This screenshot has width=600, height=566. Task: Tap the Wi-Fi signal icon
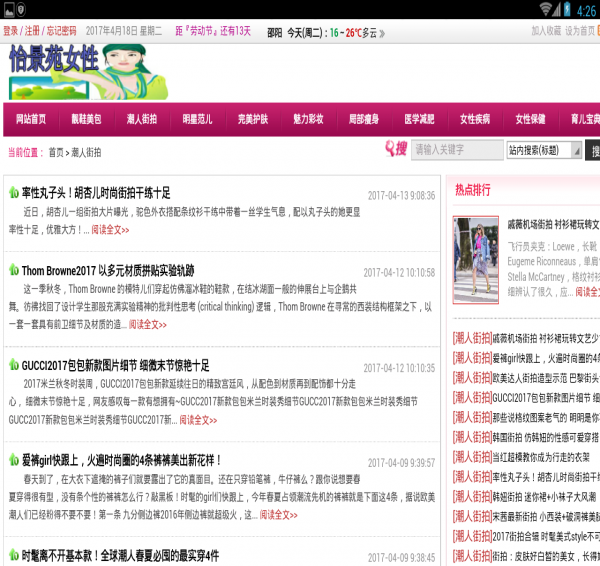click(545, 9)
